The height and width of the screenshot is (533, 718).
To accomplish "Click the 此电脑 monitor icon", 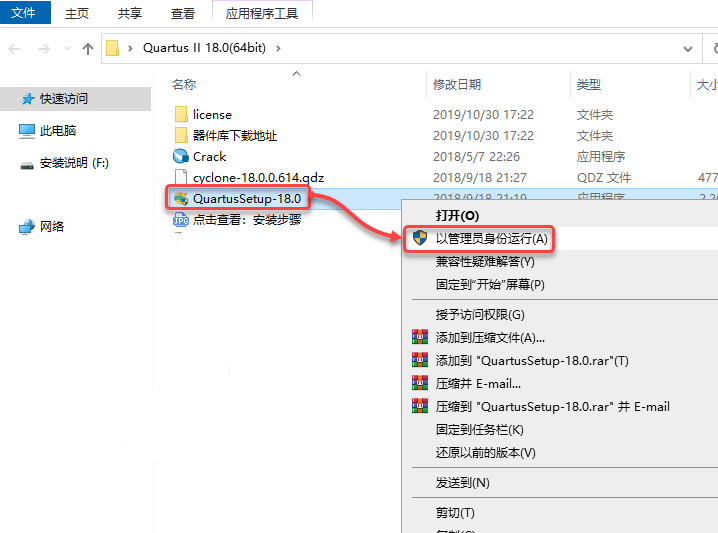I will tap(27, 131).
